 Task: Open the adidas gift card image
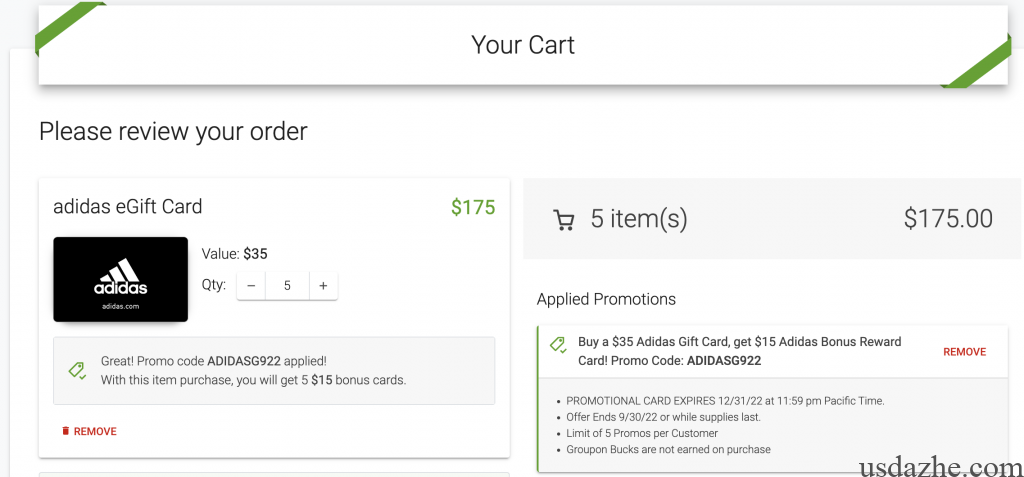[120, 279]
